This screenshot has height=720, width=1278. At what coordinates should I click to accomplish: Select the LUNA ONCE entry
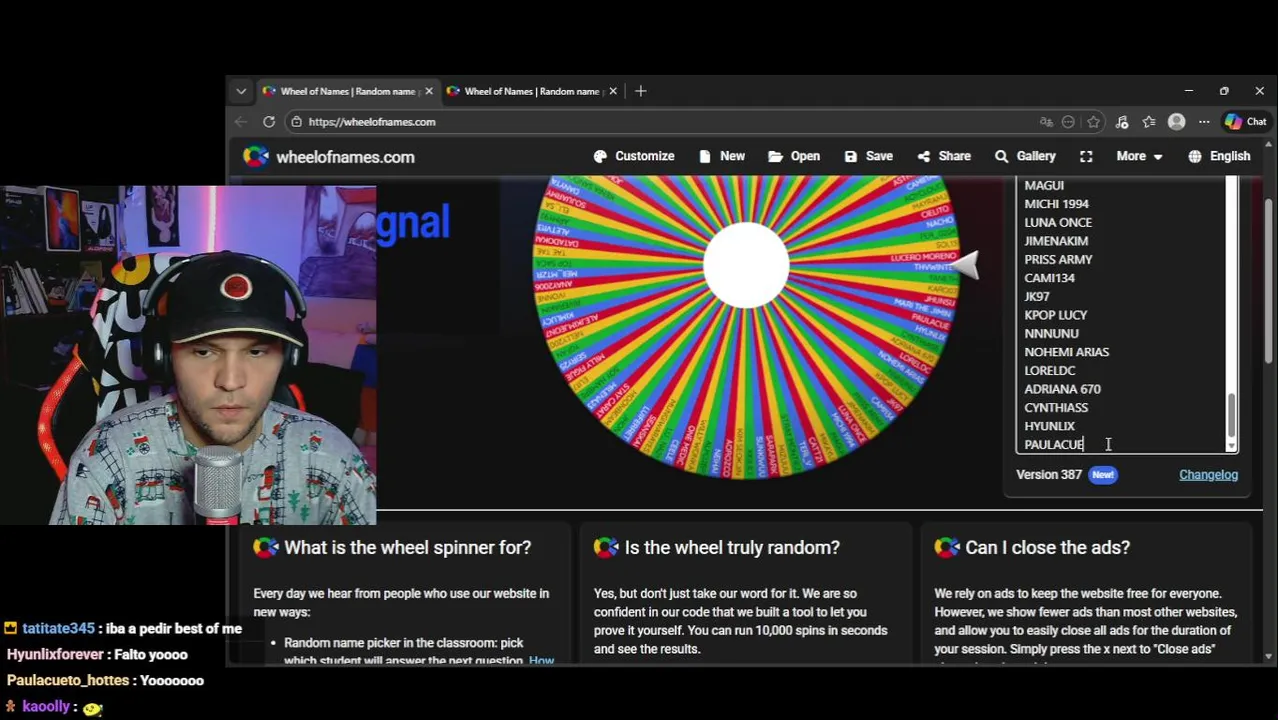click(1058, 223)
